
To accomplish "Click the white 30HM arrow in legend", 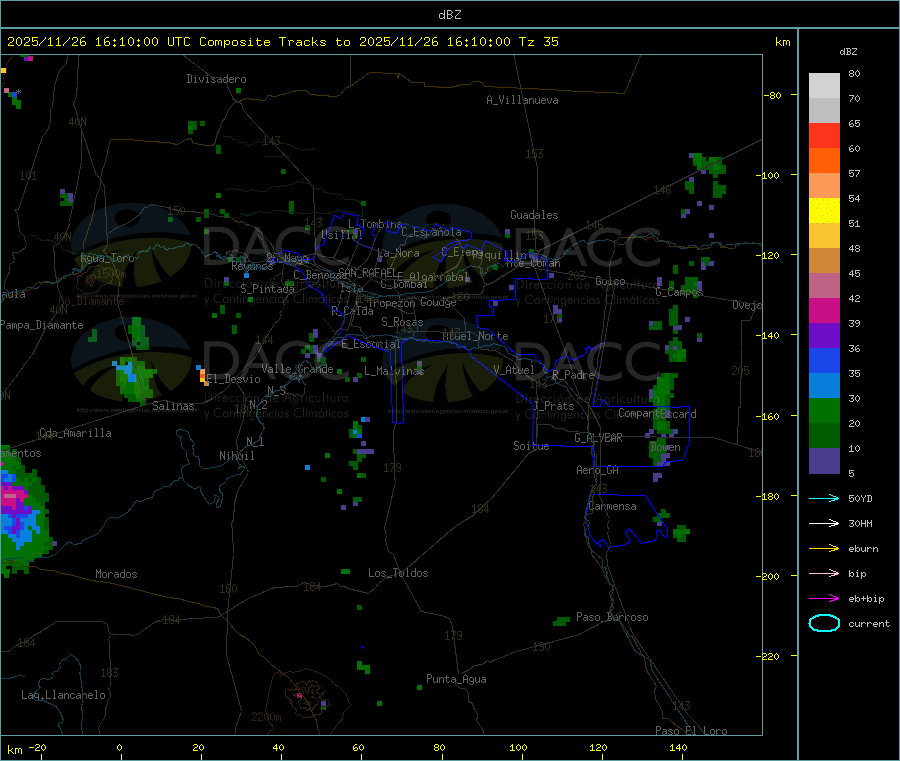I will pos(824,523).
